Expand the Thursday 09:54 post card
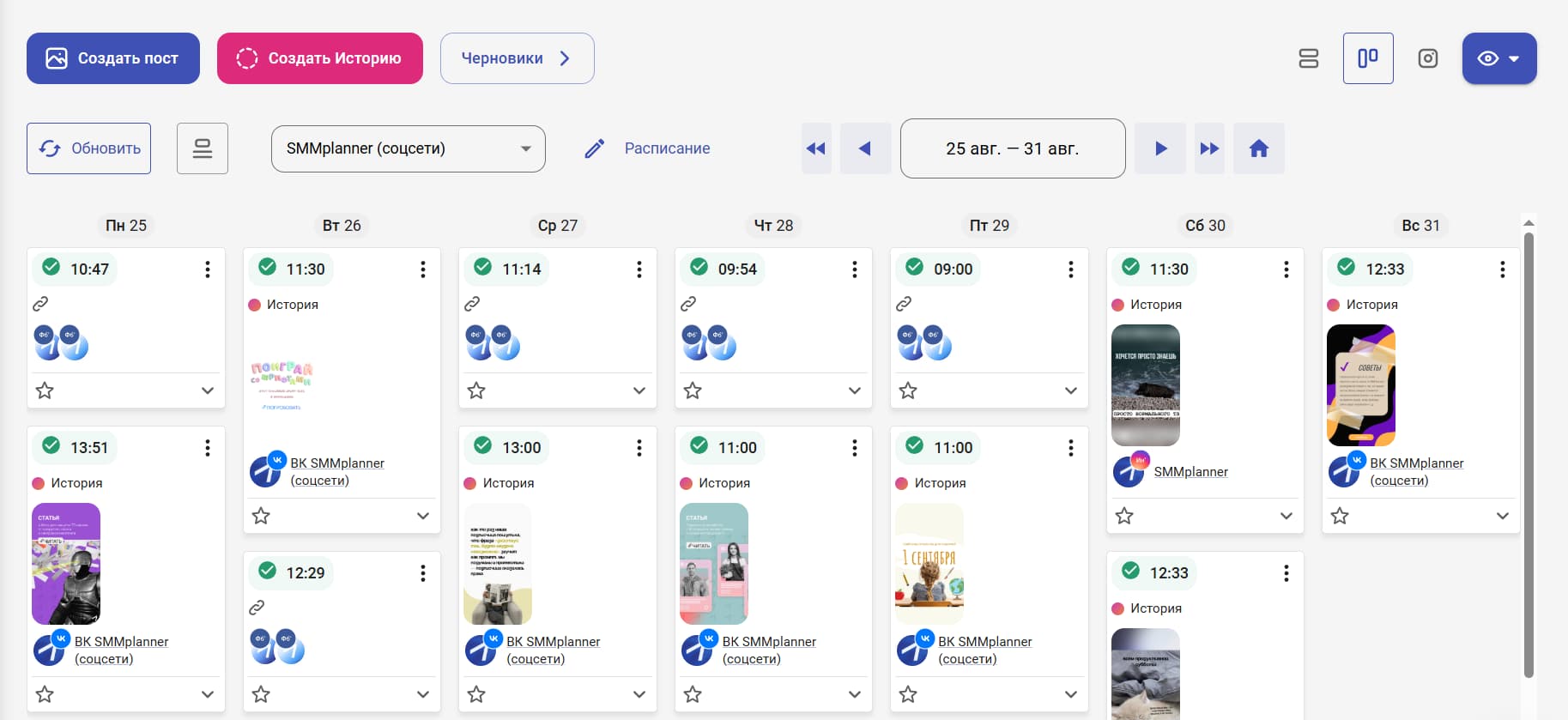Image resolution: width=1568 pixels, height=720 pixels. click(855, 390)
